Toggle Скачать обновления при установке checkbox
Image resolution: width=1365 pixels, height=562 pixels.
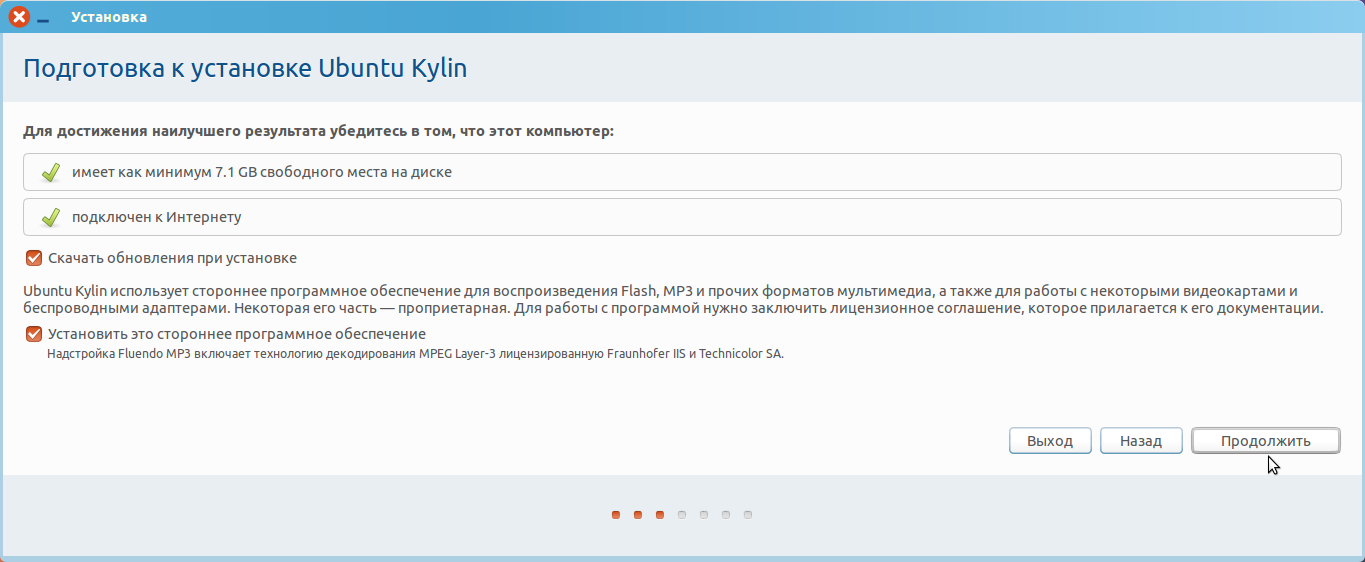tap(34, 258)
